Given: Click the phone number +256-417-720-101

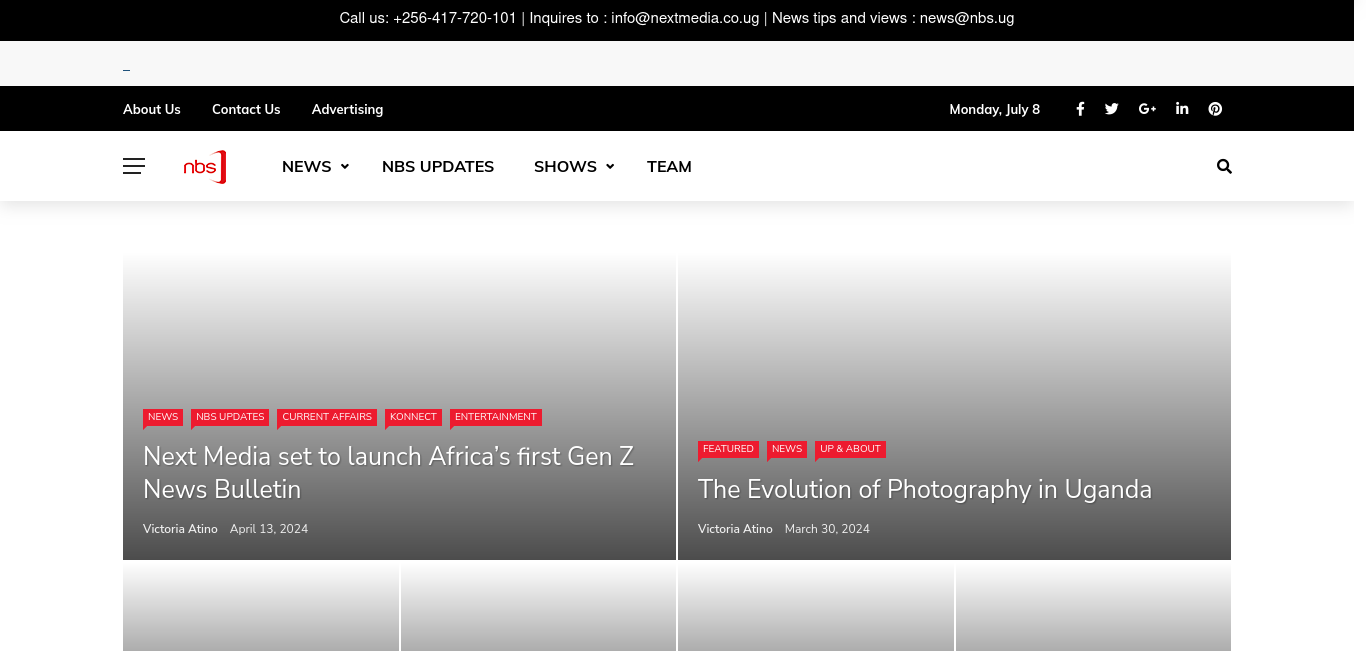Looking at the screenshot, I should tap(455, 18).
